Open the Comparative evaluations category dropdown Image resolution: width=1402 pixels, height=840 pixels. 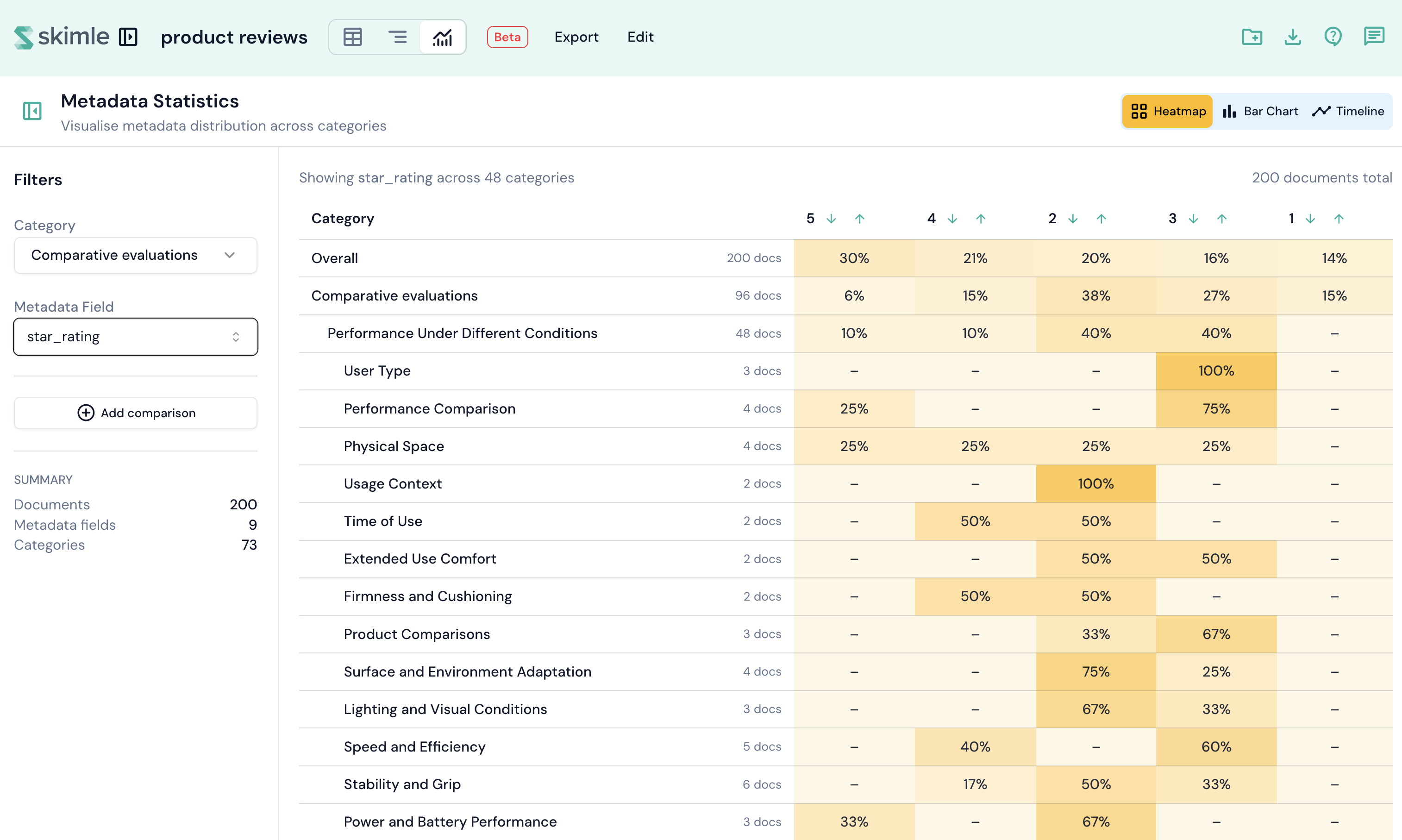[x=135, y=255]
